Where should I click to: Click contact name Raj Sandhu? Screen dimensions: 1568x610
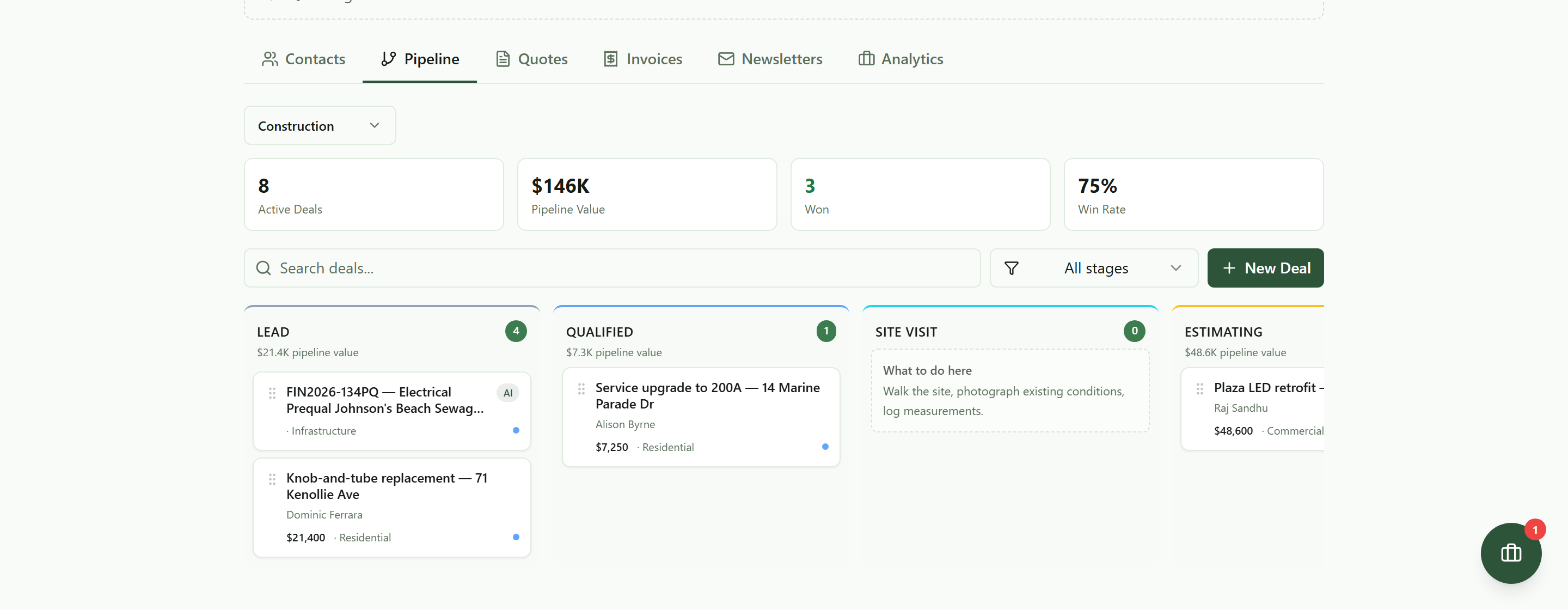pos(1241,408)
